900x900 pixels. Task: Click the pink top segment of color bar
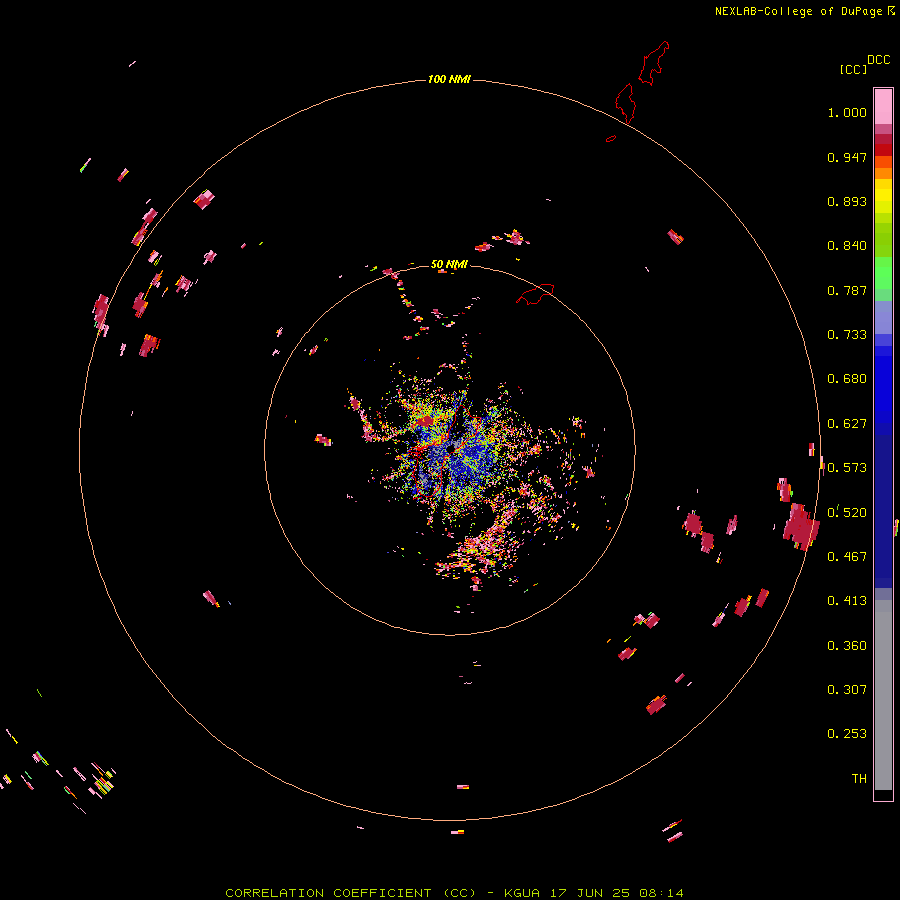[x=883, y=107]
